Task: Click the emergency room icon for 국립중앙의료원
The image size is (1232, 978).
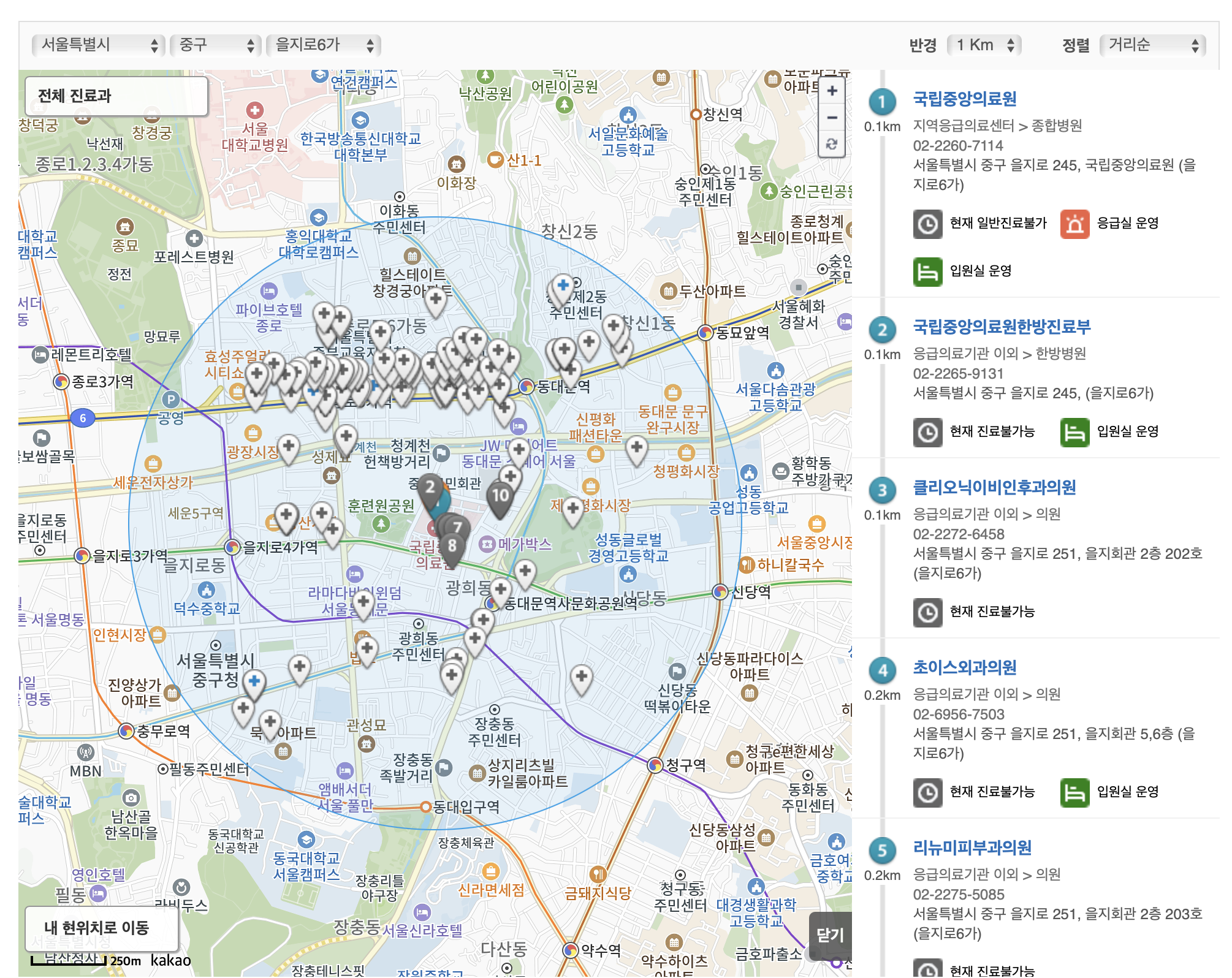Action: [1074, 224]
